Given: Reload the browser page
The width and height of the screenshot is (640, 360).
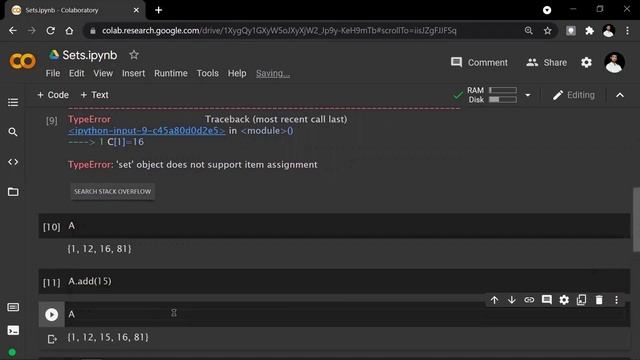Looking at the screenshot, I should click(x=50, y=31).
